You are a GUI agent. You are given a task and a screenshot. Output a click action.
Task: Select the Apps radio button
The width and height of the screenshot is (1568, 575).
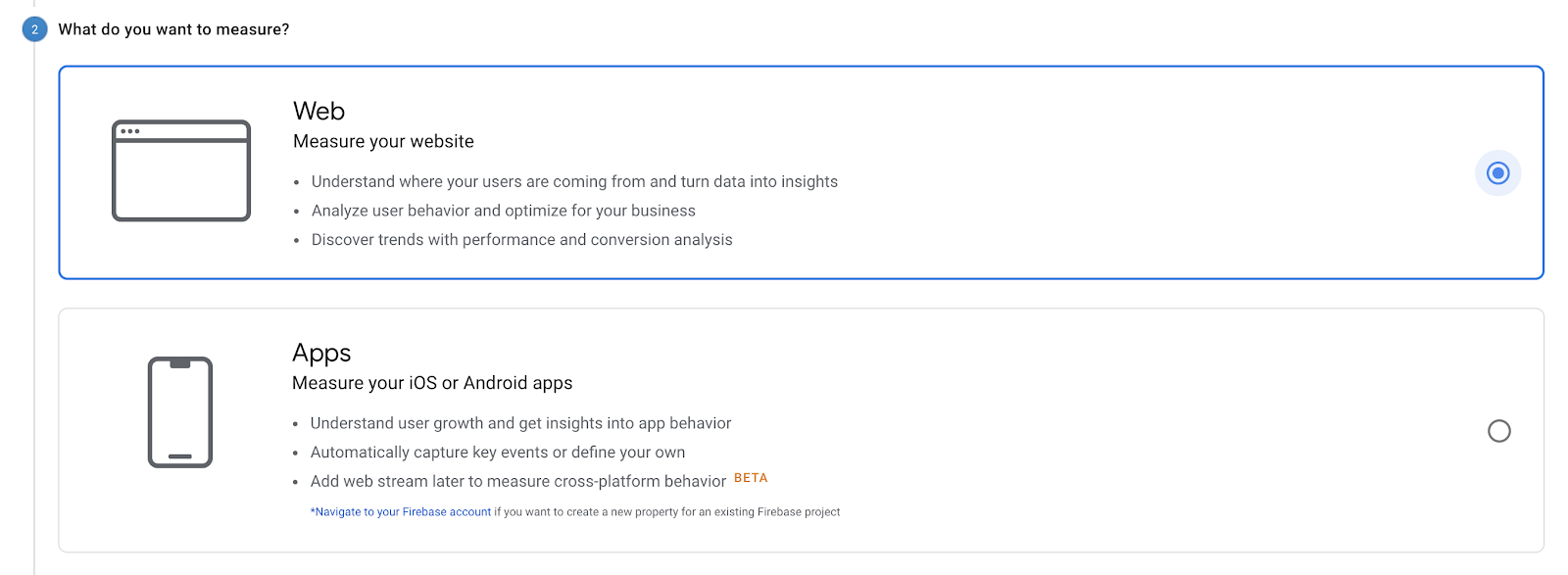[x=1498, y=431]
